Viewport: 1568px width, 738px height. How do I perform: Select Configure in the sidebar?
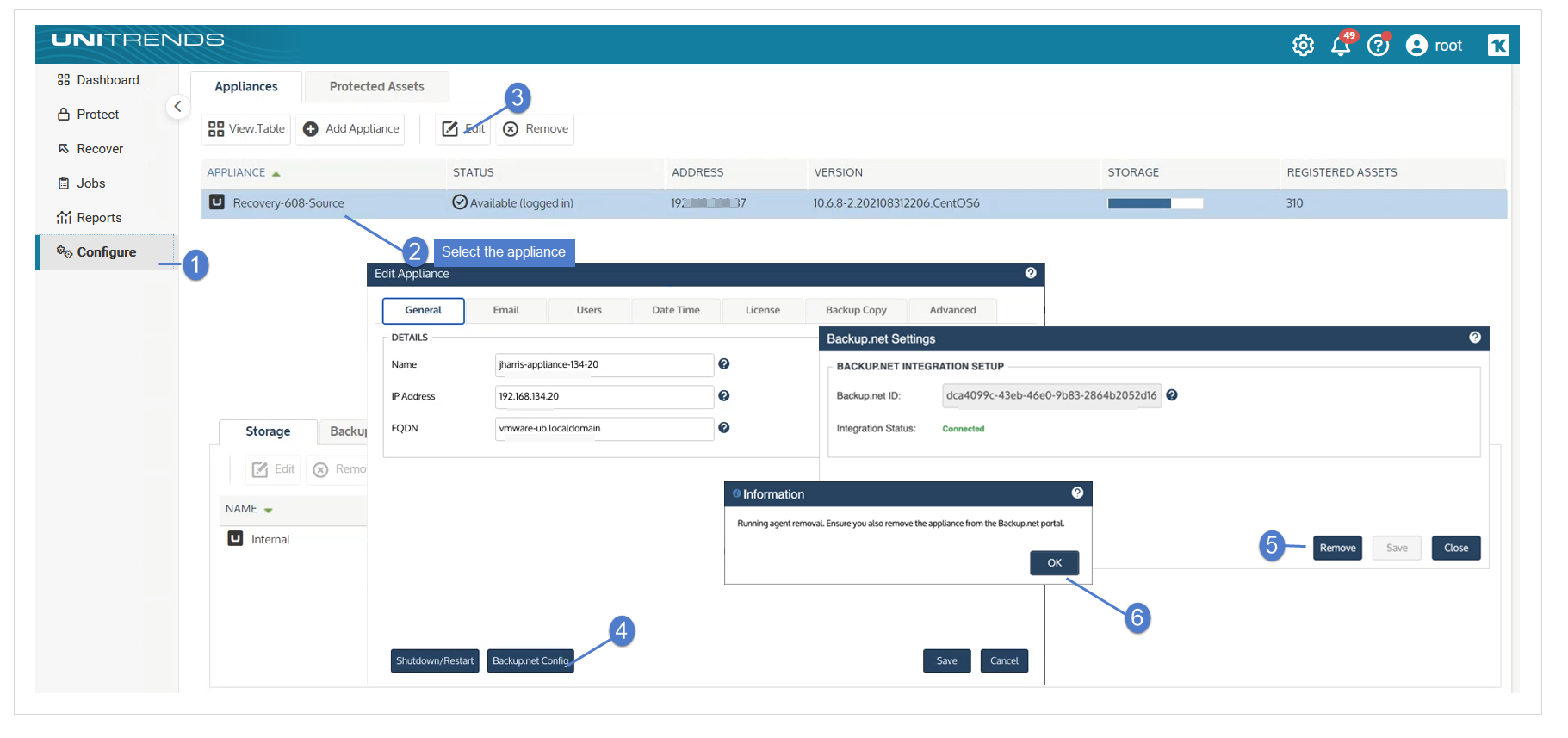105,252
